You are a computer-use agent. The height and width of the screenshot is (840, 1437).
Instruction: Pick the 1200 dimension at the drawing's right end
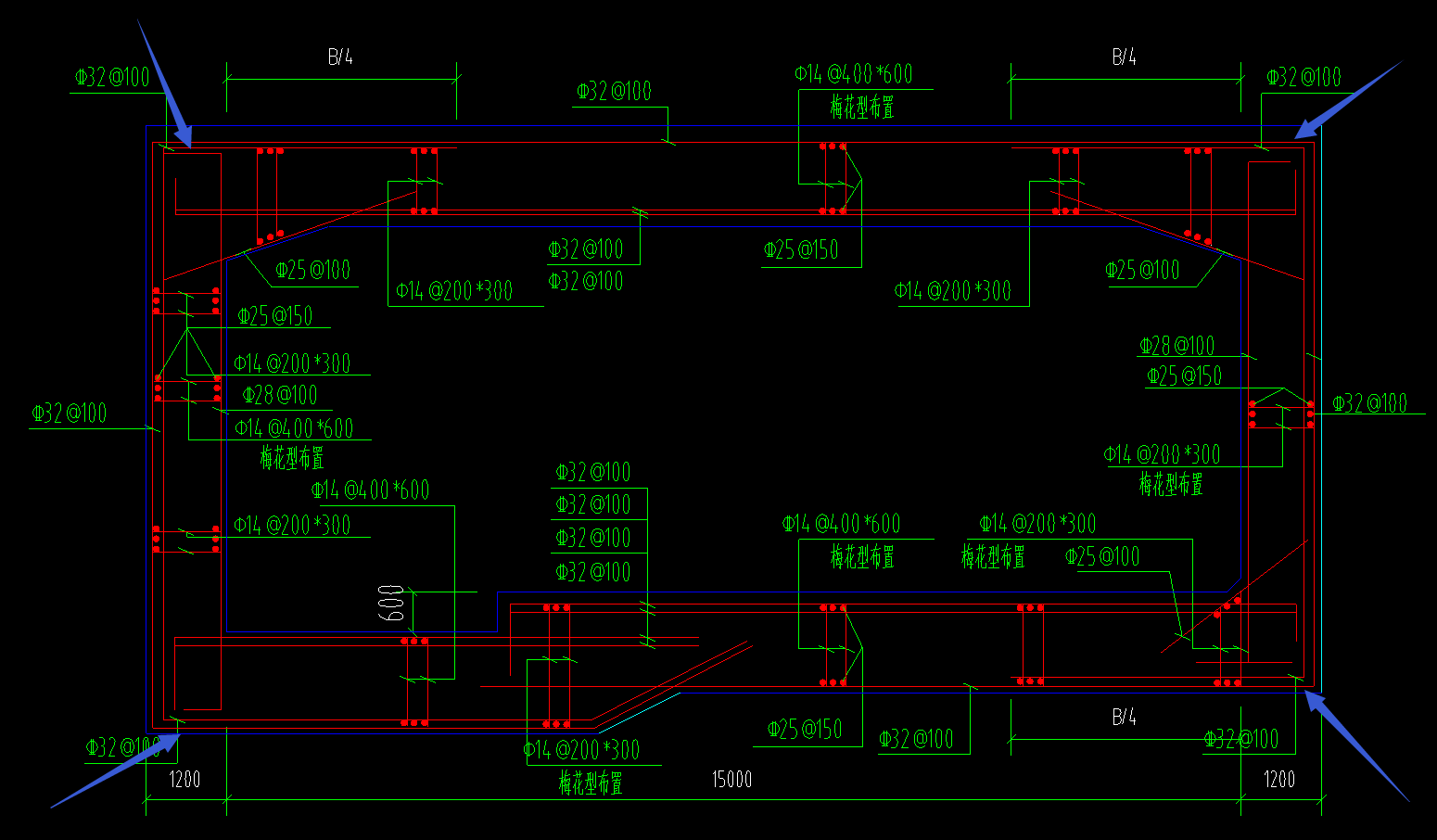[x=1279, y=780]
